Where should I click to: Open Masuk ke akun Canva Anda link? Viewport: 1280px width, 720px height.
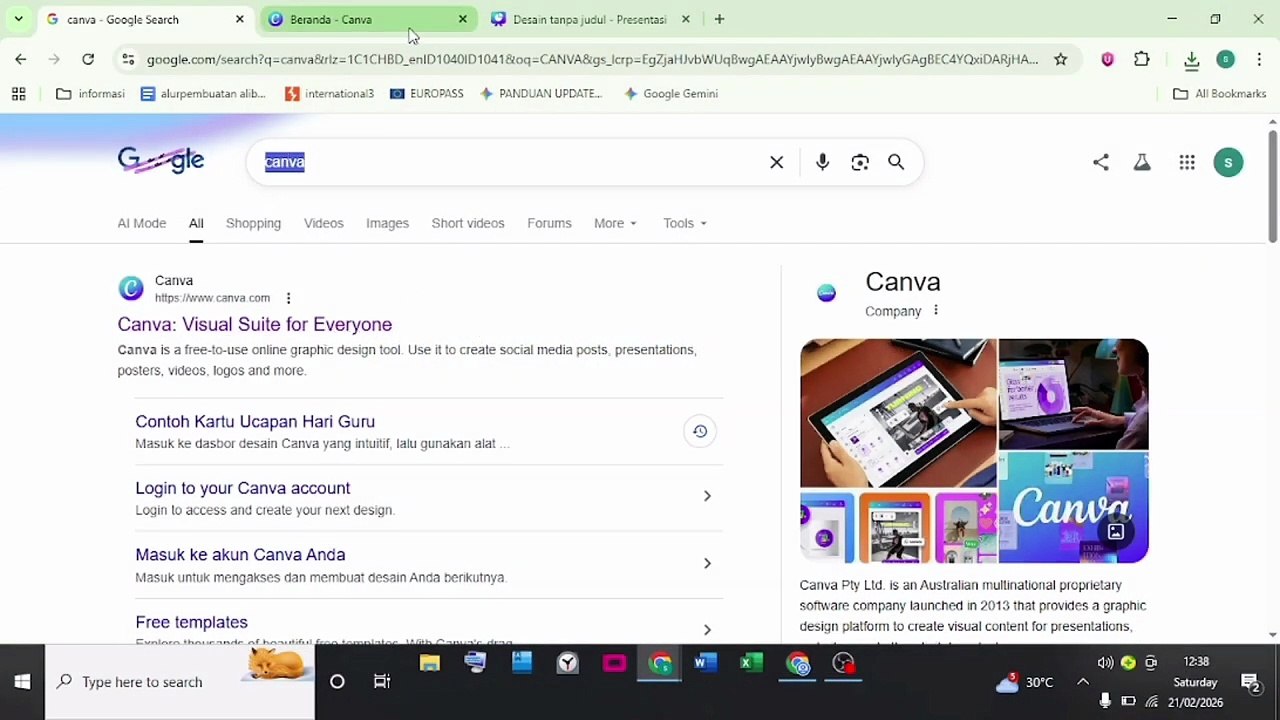click(240, 555)
